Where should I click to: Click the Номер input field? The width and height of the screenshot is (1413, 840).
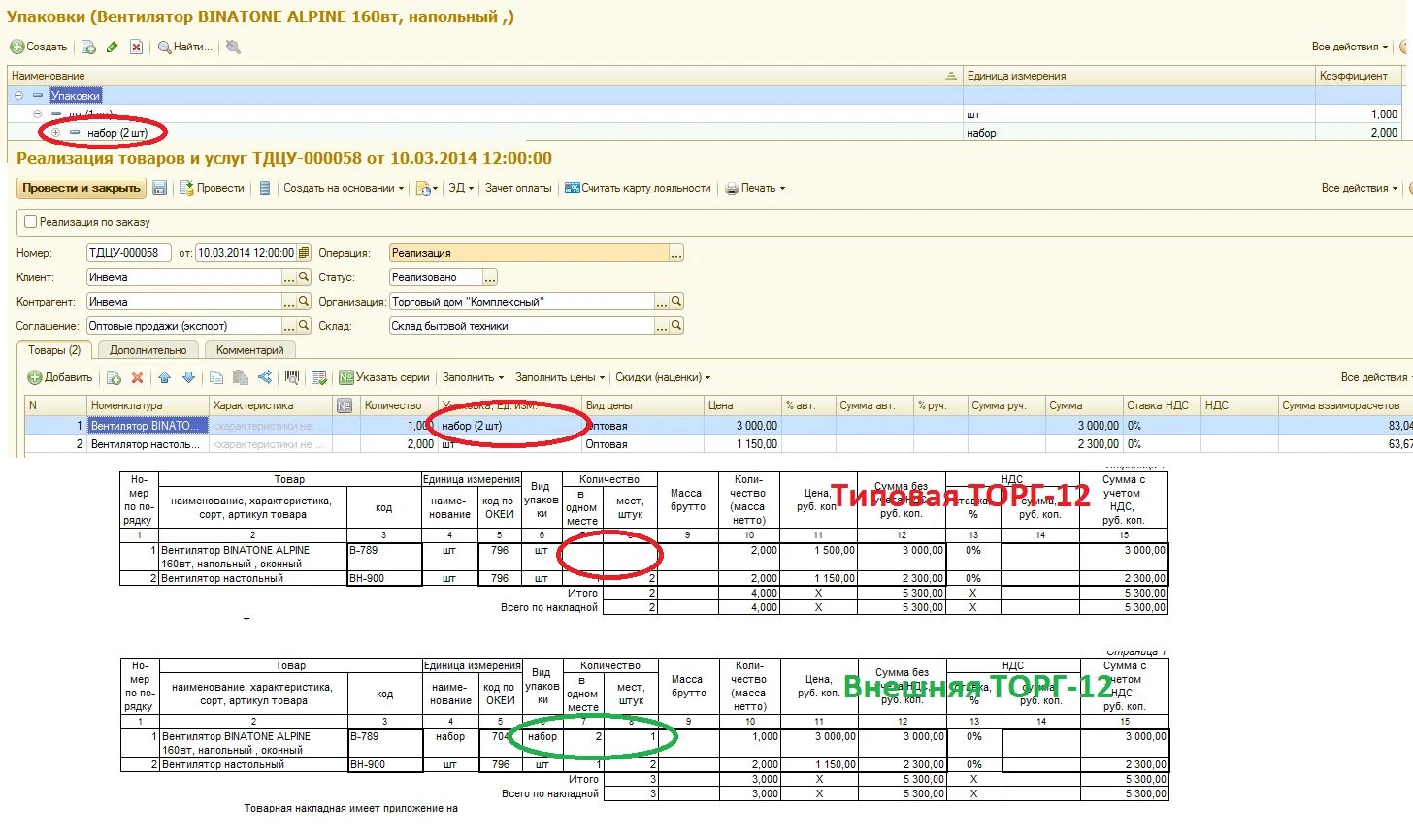129,253
